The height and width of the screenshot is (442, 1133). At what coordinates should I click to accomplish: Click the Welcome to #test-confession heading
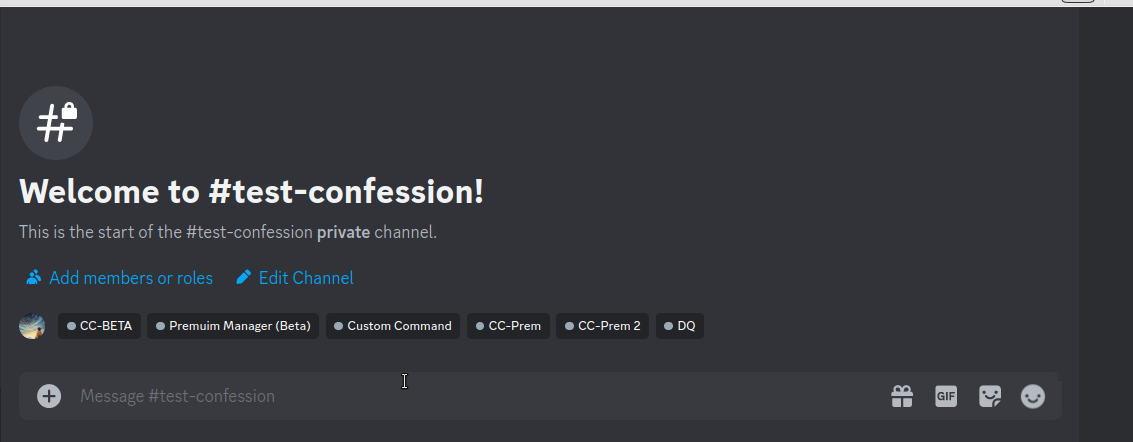(251, 192)
